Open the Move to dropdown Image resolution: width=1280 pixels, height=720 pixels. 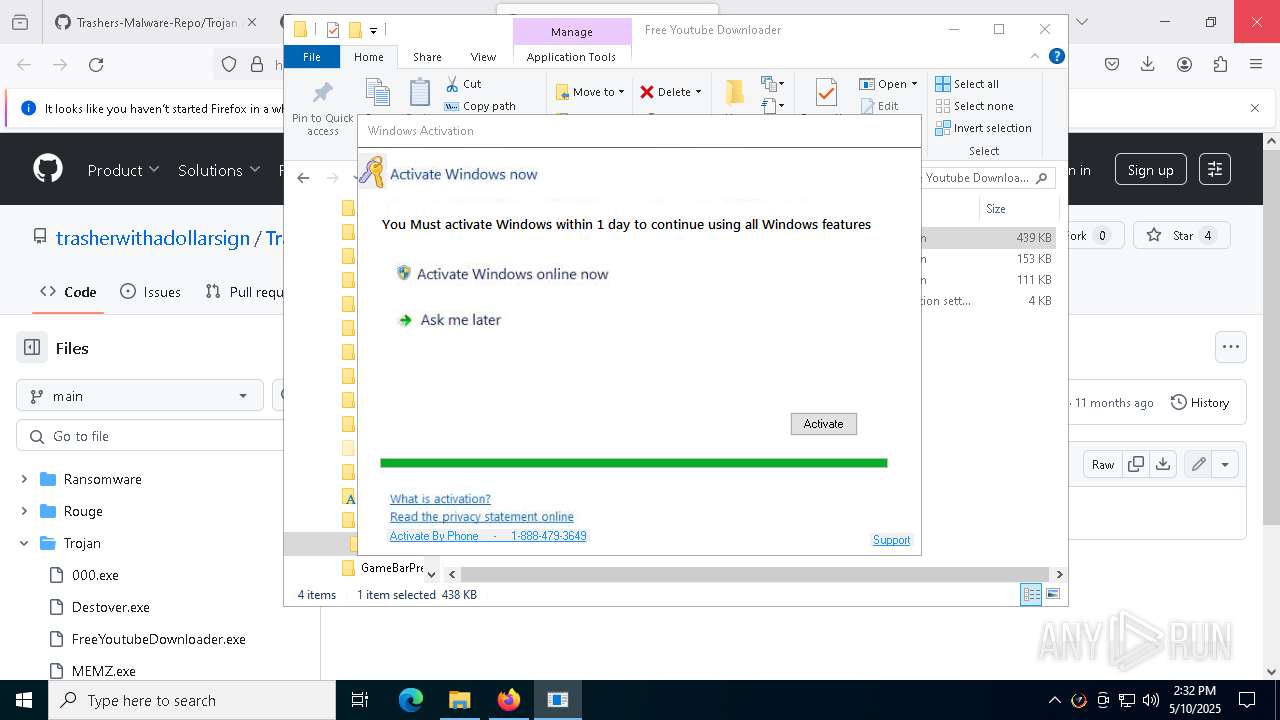(590, 92)
